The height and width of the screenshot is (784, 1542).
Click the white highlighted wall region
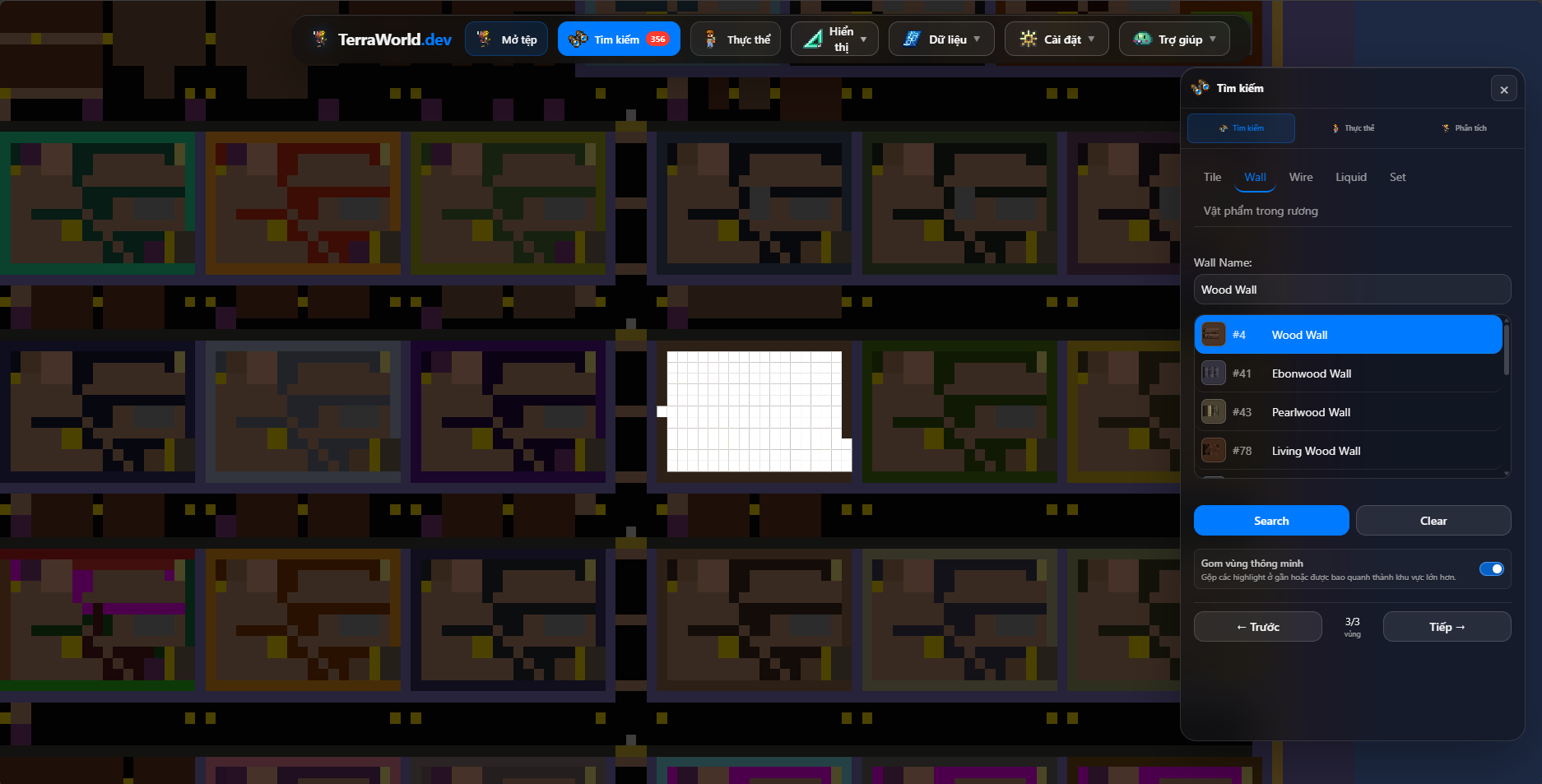pos(755,411)
